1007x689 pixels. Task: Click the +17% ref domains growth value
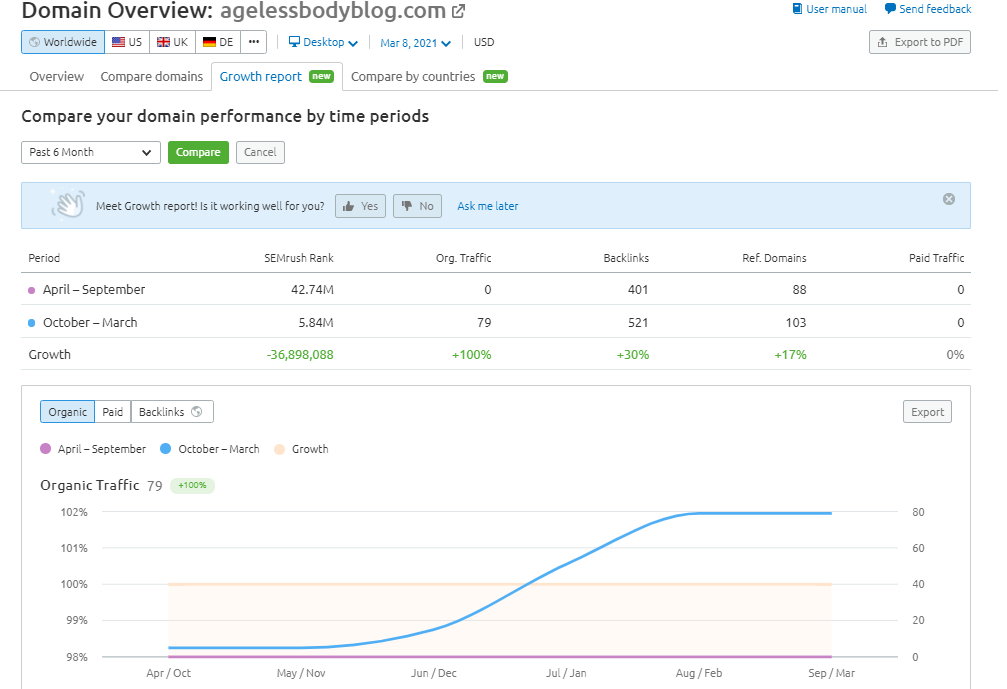click(790, 354)
